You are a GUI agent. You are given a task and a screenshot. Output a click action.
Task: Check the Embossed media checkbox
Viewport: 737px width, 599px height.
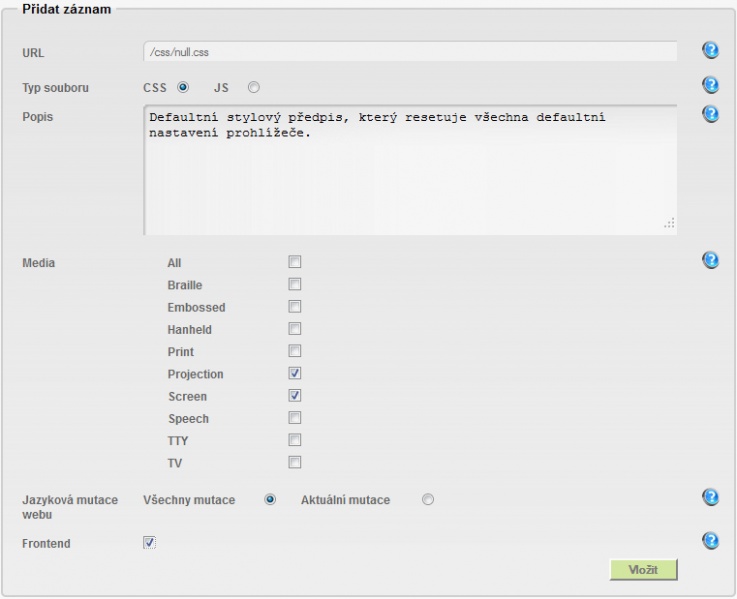pos(295,307)
